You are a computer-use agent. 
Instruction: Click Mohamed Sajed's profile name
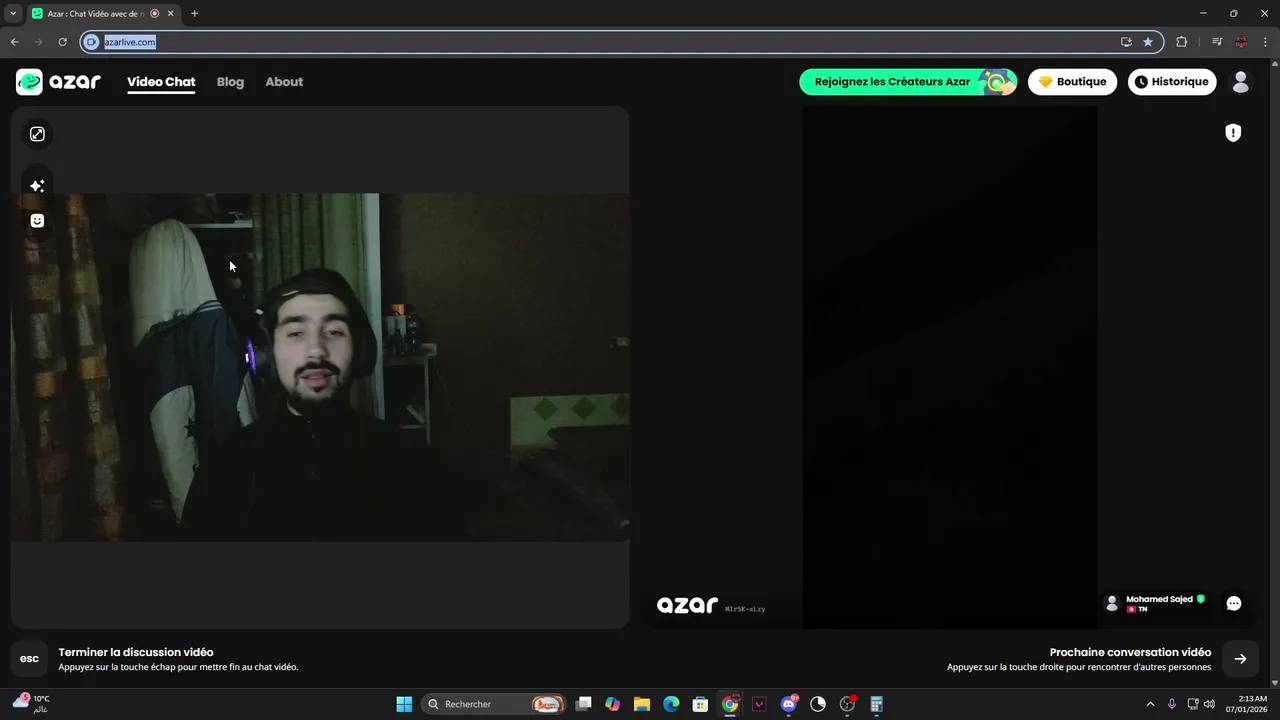tap(1159, 599)
